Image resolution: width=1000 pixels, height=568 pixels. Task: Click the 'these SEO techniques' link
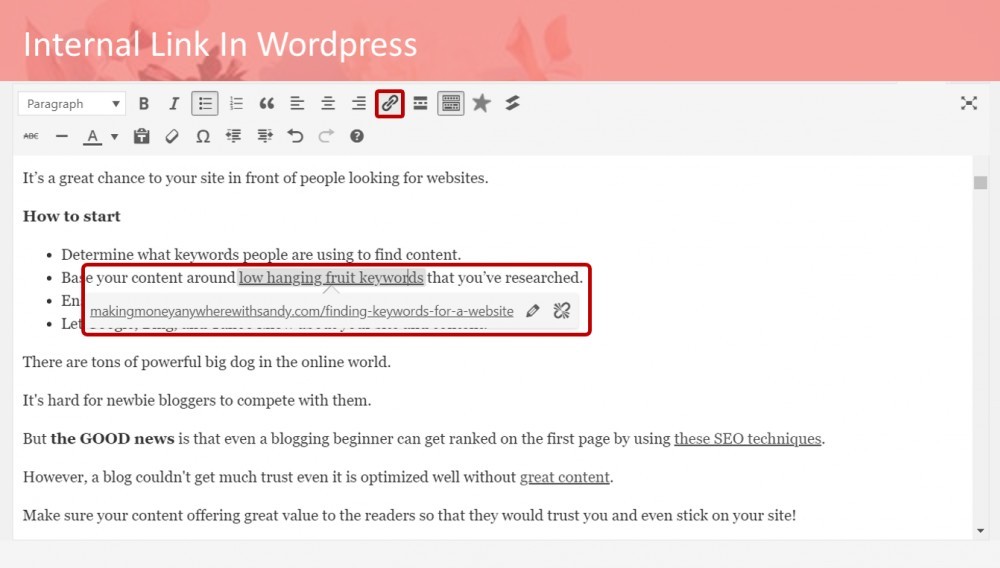(747, 439)
